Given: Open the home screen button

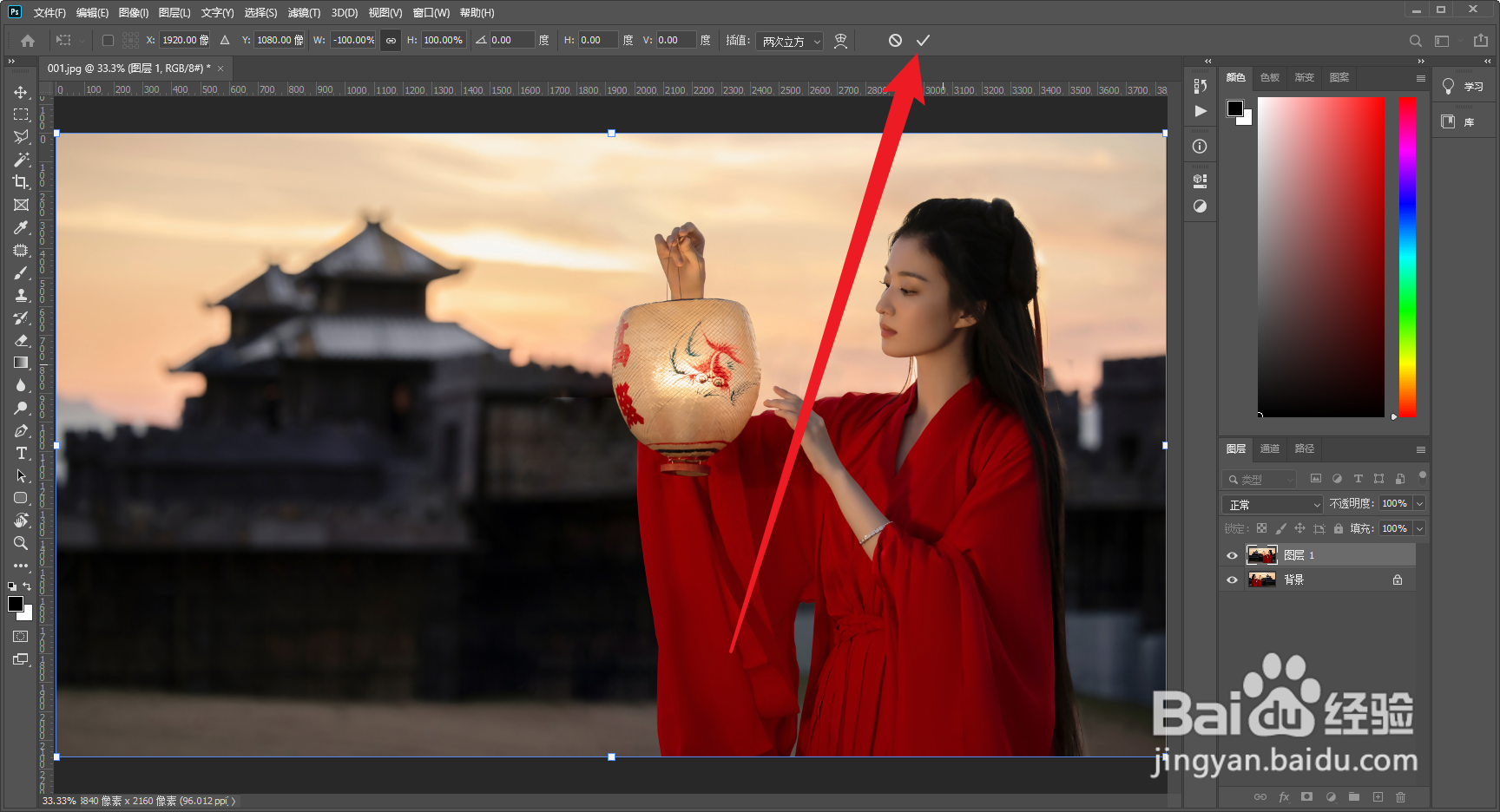Looking at the screenshot, I should tap(28, 40).
